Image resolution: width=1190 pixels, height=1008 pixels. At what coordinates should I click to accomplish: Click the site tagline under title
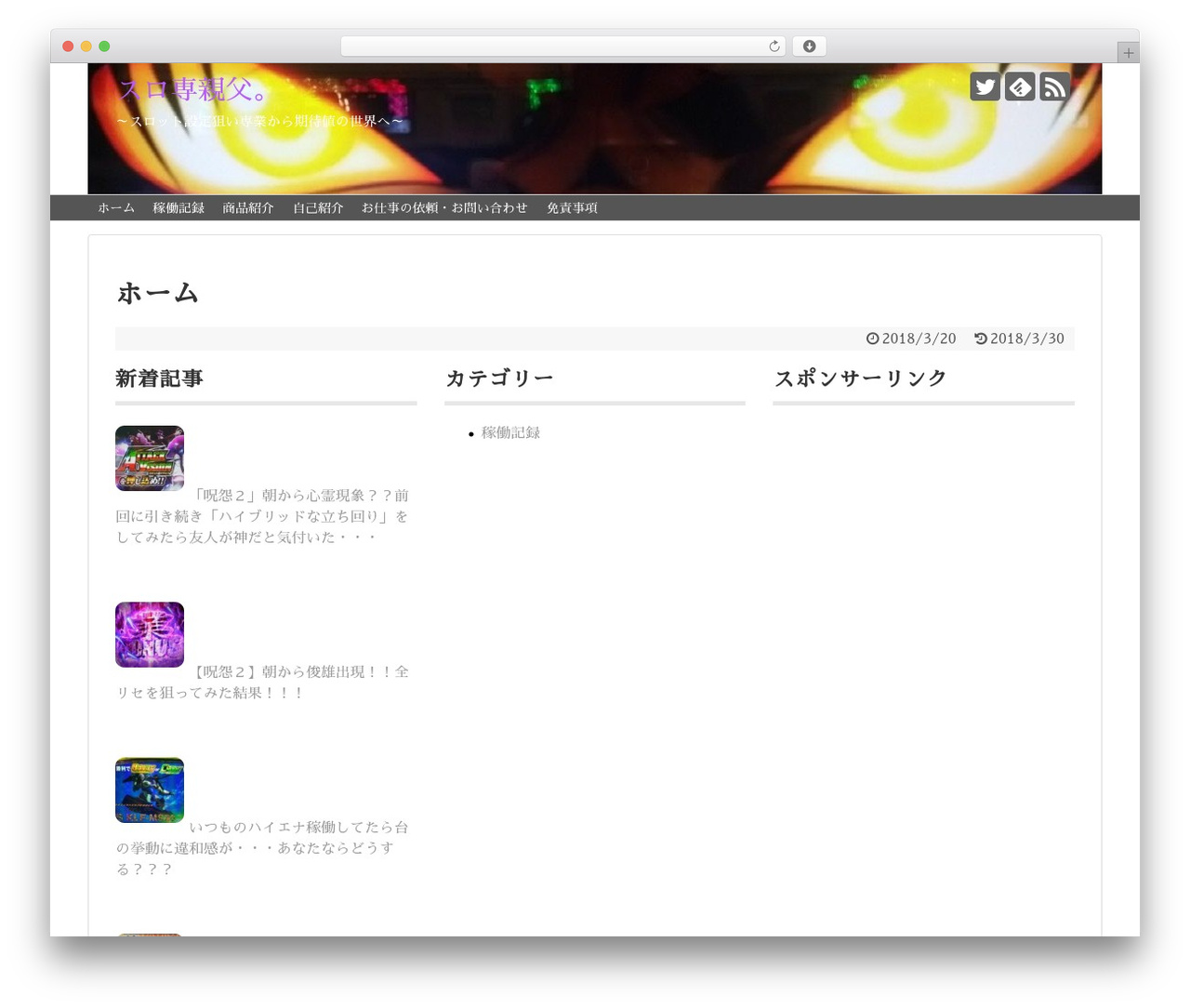[x=260, y=121]
